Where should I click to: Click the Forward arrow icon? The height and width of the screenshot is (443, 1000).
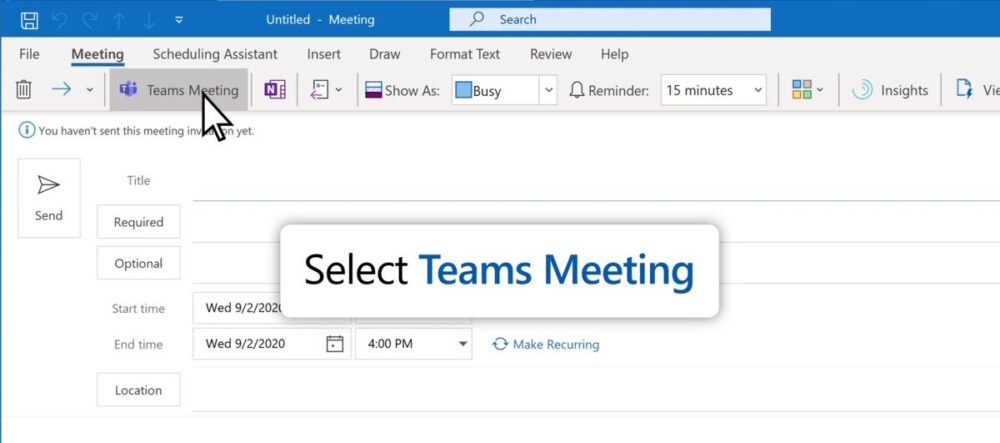[62, 90]
